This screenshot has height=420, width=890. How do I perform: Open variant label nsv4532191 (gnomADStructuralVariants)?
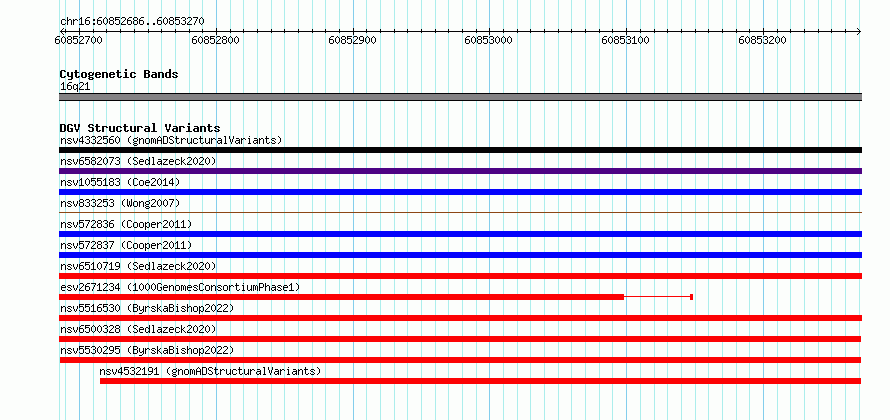tap(210, 371)
